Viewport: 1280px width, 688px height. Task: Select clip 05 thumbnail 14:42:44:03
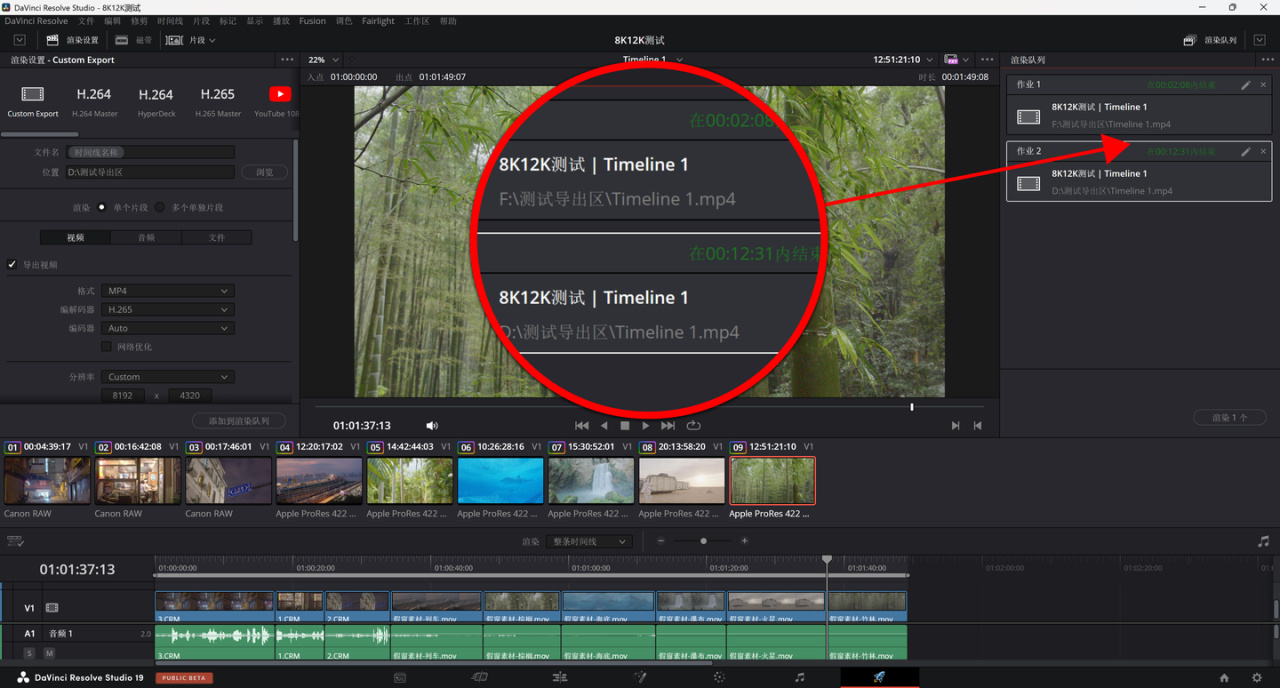coord(410,480)
